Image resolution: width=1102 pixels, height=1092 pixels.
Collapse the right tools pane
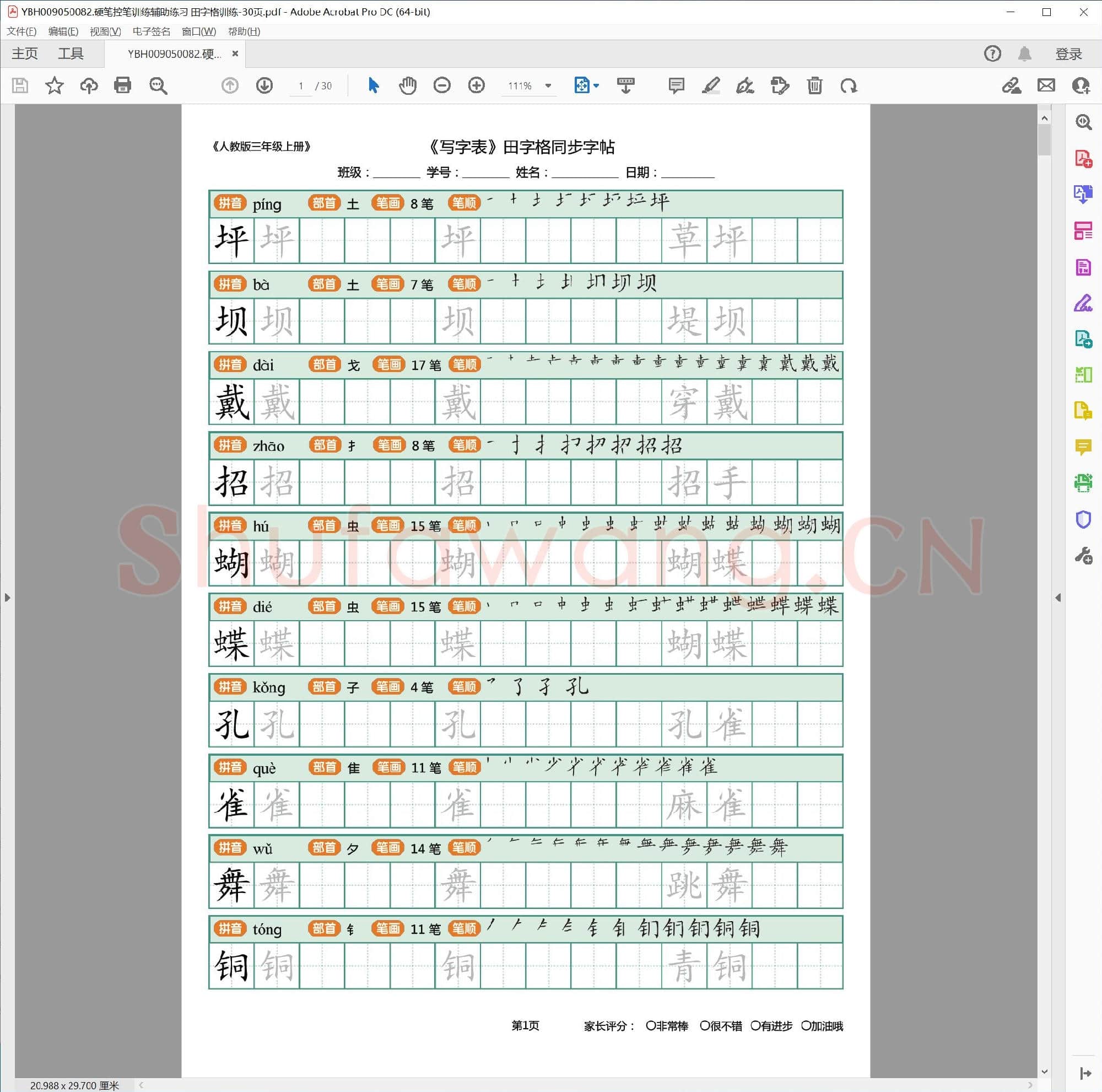(x=1058, y=598)
